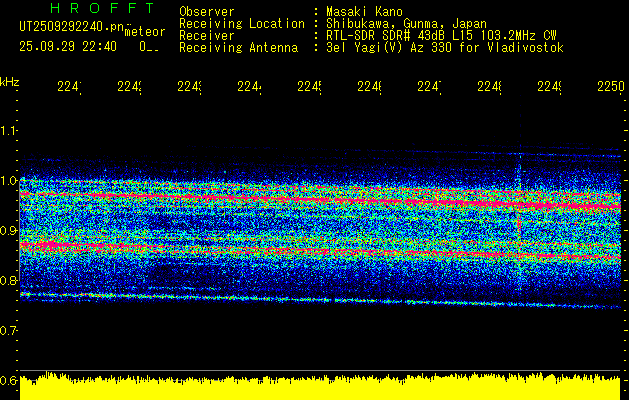Click the 2250 time axis marker

point(611,86)
